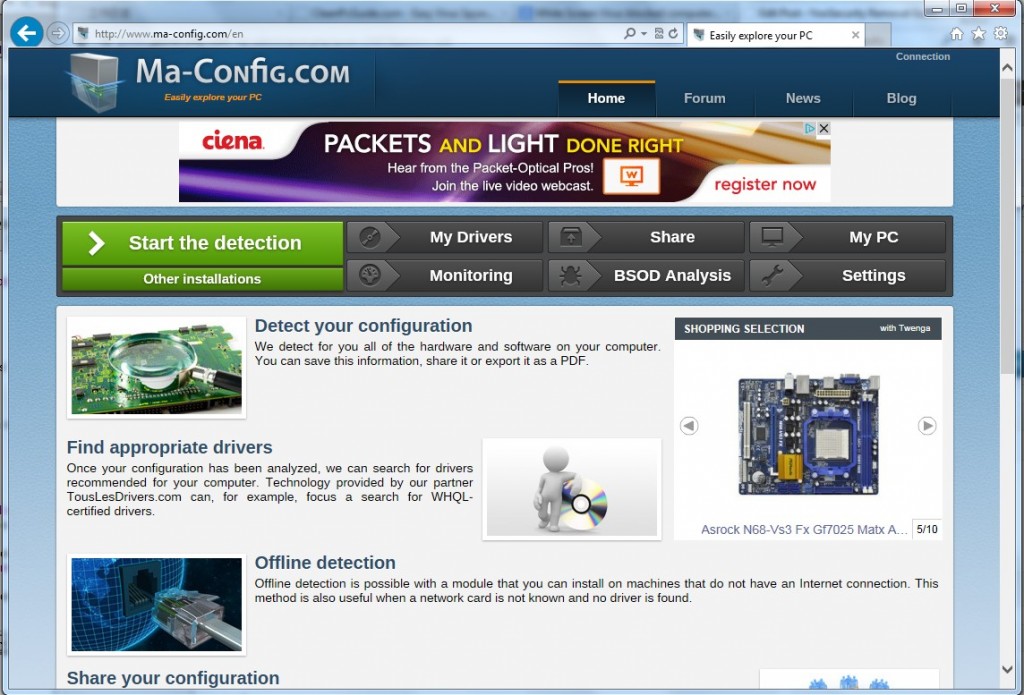Switch to the News tab
The width and height of the screenshot is (1024, 695).
click(x=803, y=98)
